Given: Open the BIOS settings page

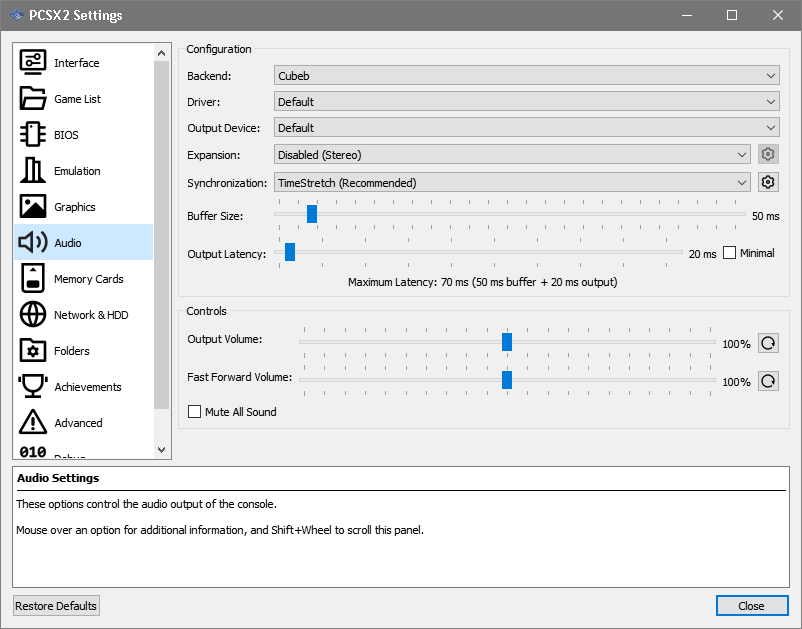Looking at the screenshot, I should pos(83,134).
